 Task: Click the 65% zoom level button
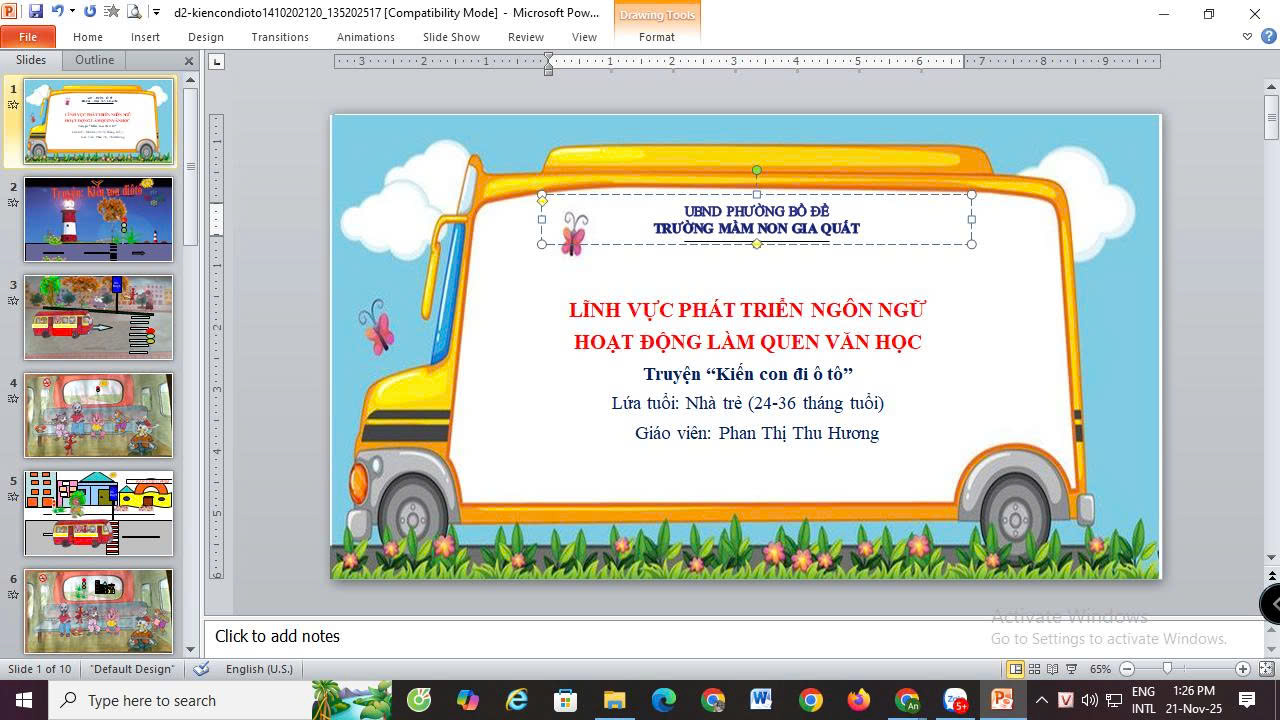click(x=1100, y=669)
